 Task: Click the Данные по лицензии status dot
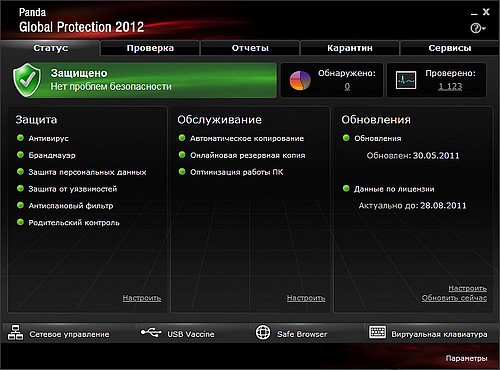[x=346, y=188]
